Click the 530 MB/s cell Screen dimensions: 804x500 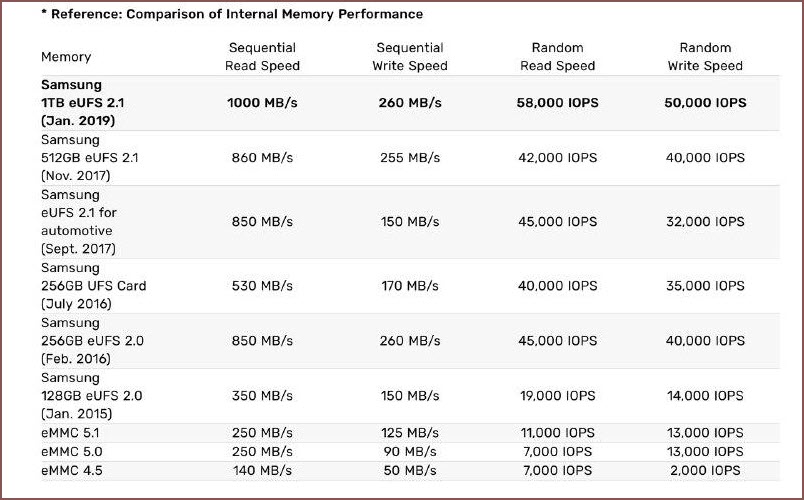point(262,286)
